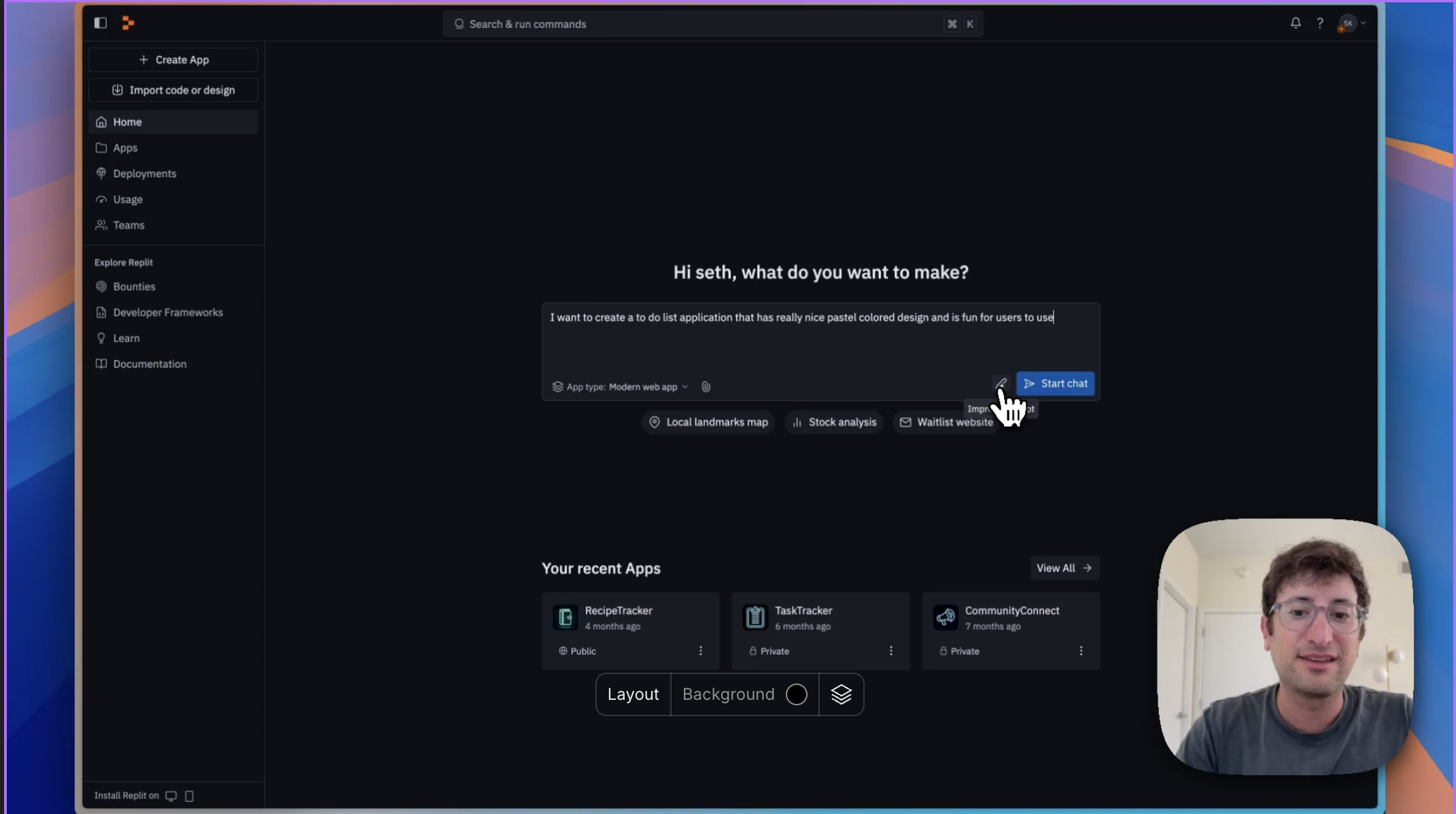The image size is (1456, 814).
Task: Open the layers icon beside Background
Action: click(842, 694)
